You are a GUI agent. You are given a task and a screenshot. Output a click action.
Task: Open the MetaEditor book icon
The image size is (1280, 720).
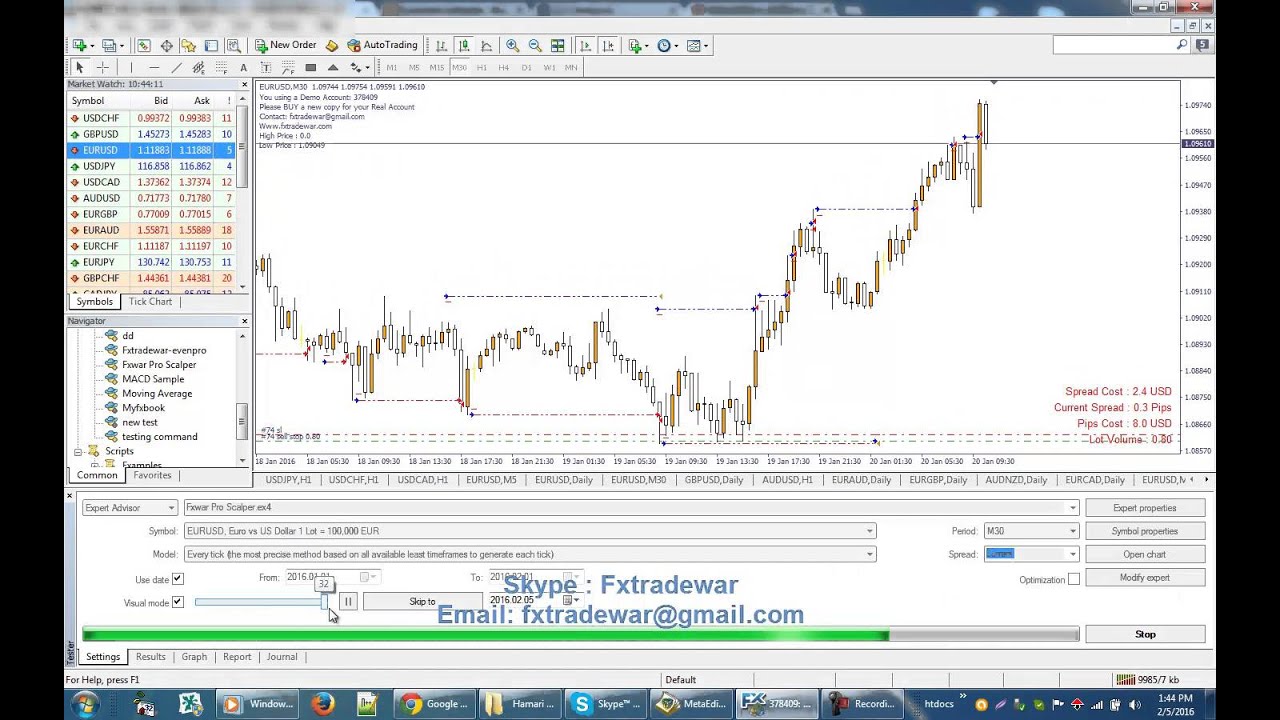[x=332, y=45]
